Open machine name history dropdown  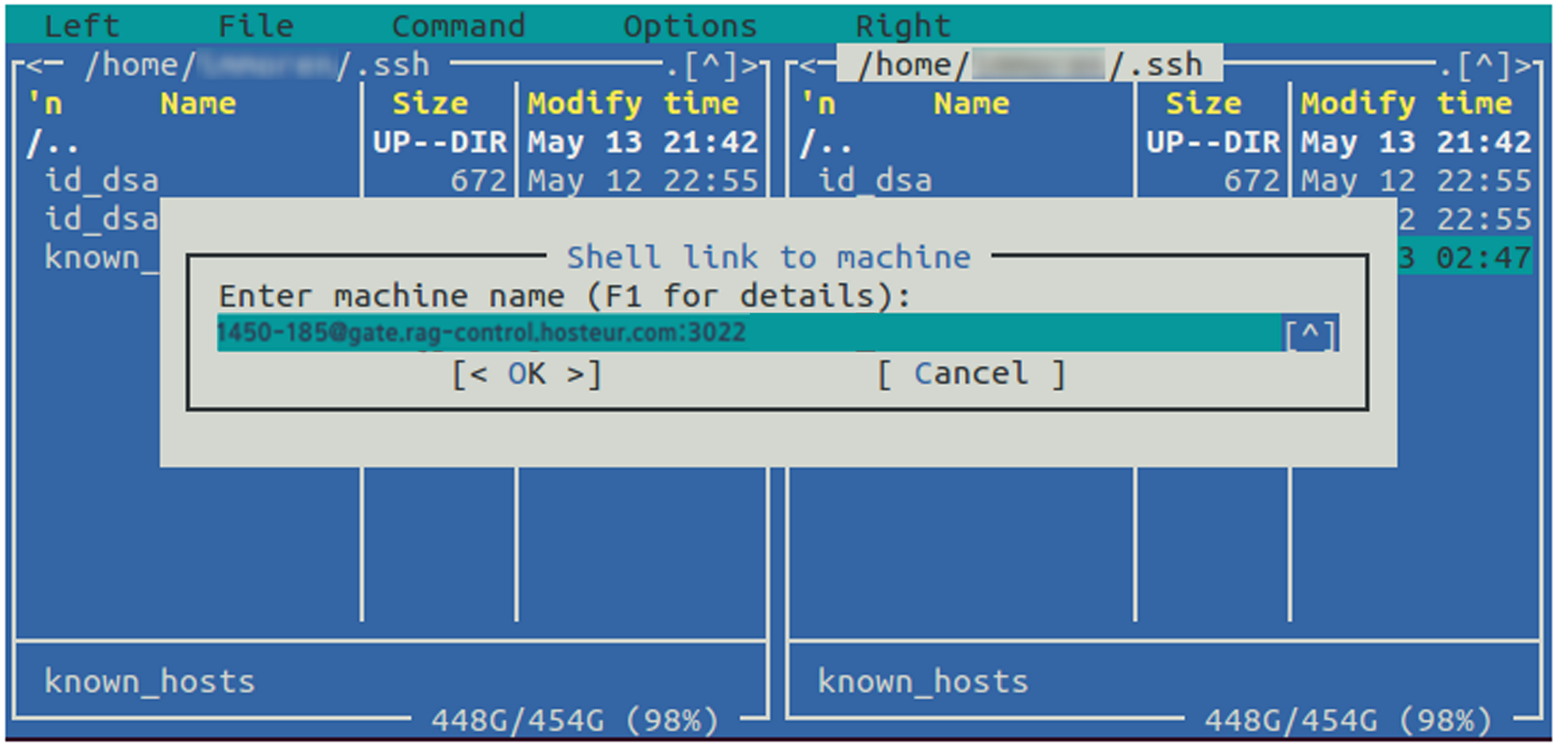(1310, 335)
